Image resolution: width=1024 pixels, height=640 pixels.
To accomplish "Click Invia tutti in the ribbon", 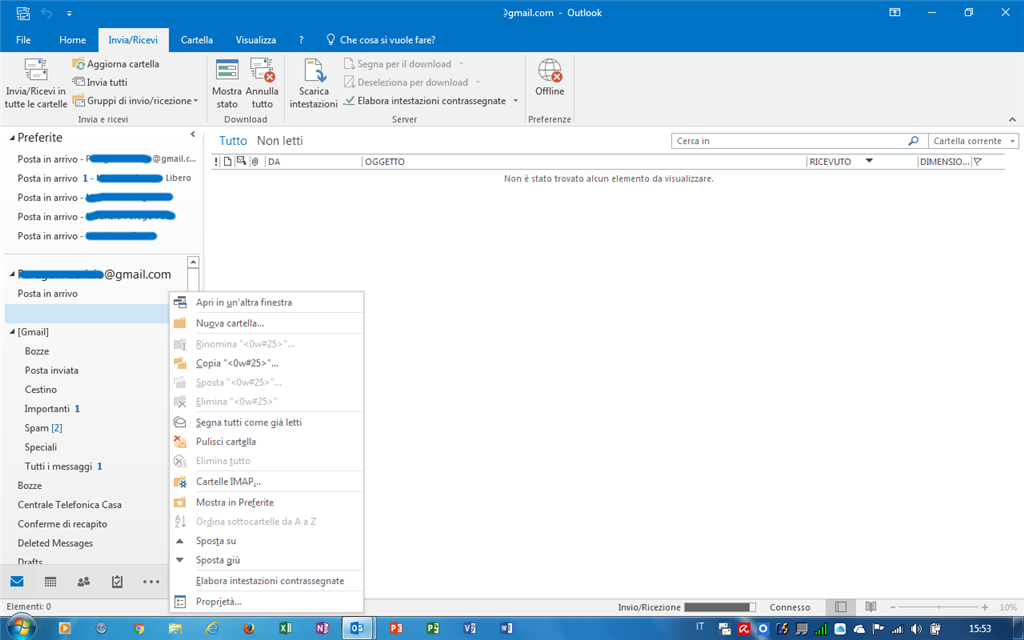I will coord(100,82).
